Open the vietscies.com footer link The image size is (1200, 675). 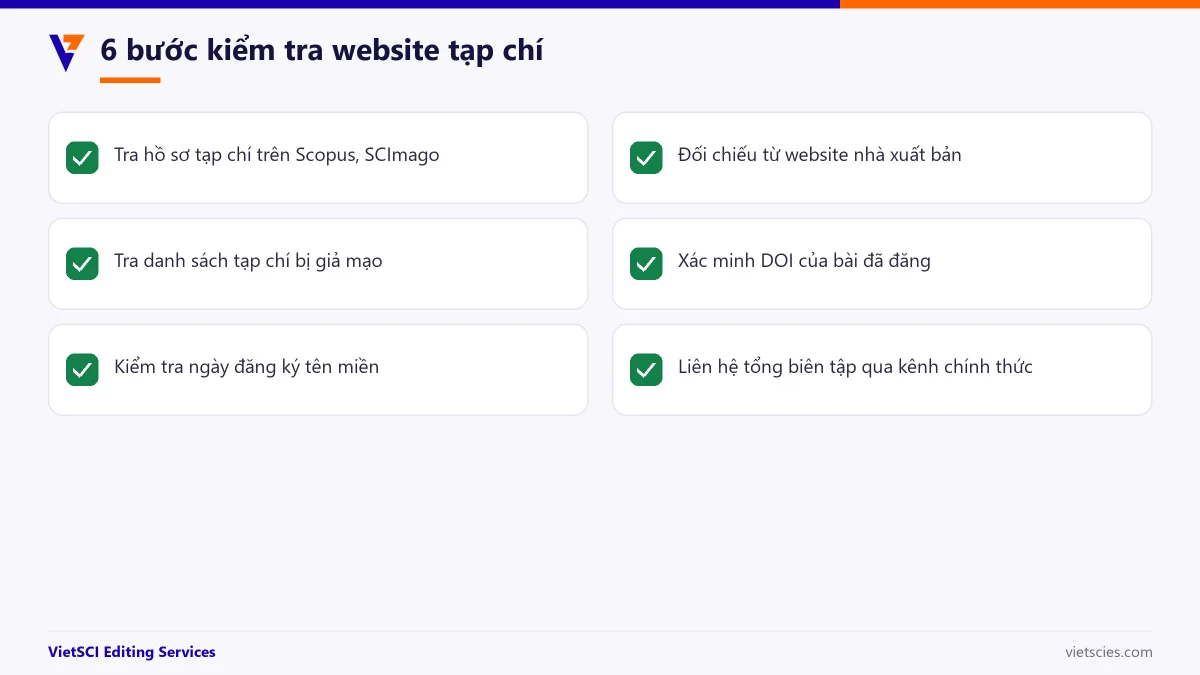point(1109,652)
